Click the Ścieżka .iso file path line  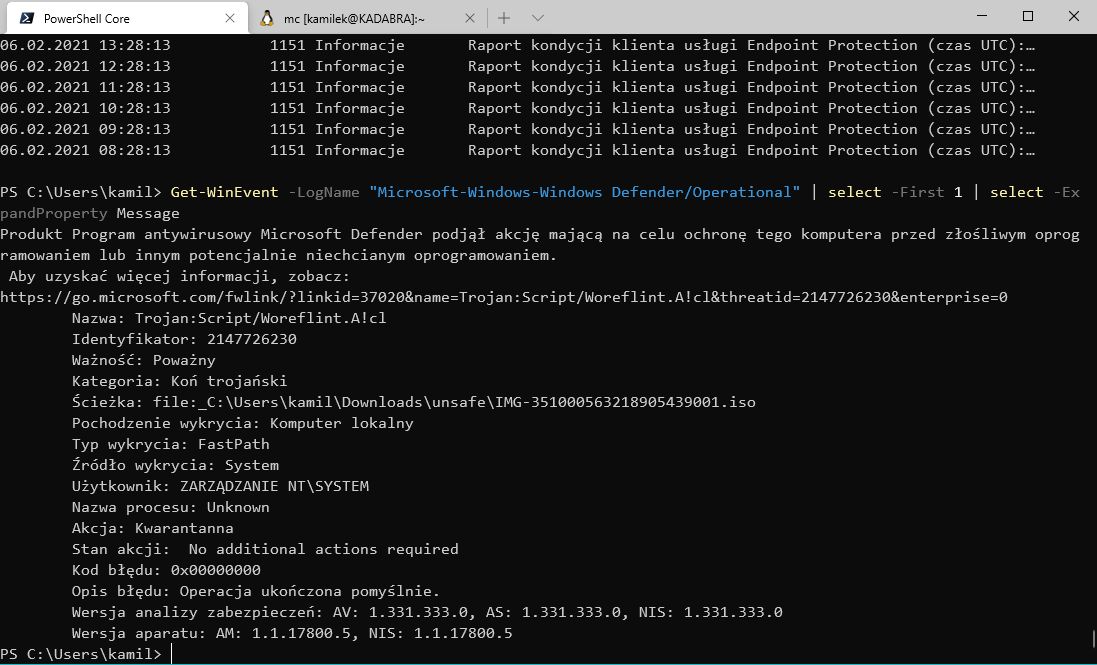pyautogui.click(x=413, y=402)
